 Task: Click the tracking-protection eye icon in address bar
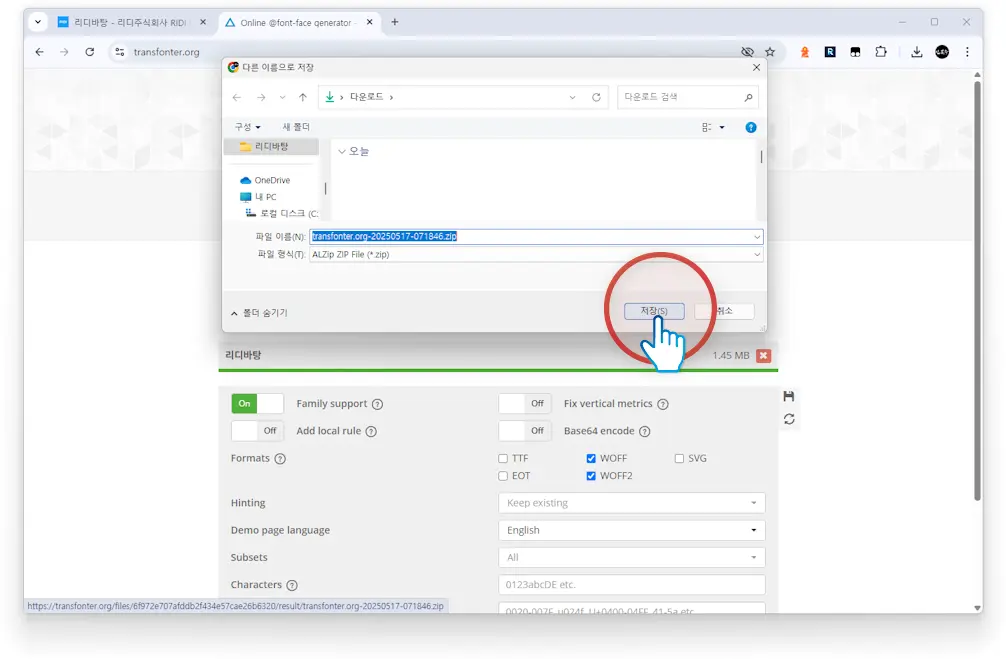[x=747, y=52]
